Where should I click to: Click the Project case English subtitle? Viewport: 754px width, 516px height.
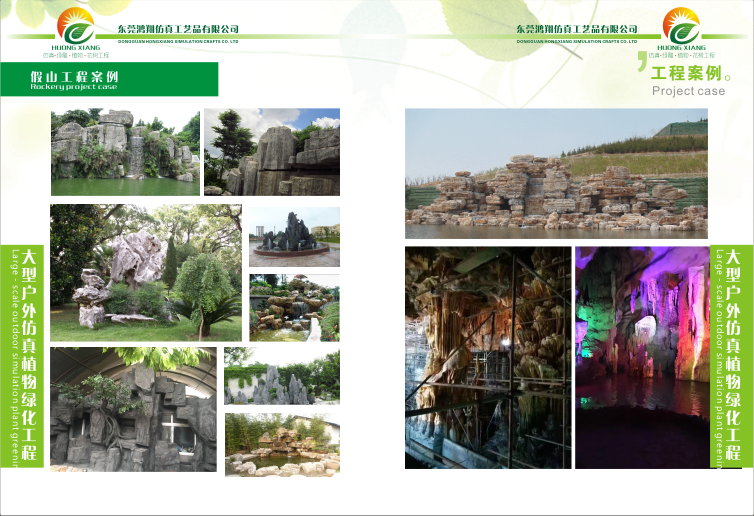coord(688,91)
